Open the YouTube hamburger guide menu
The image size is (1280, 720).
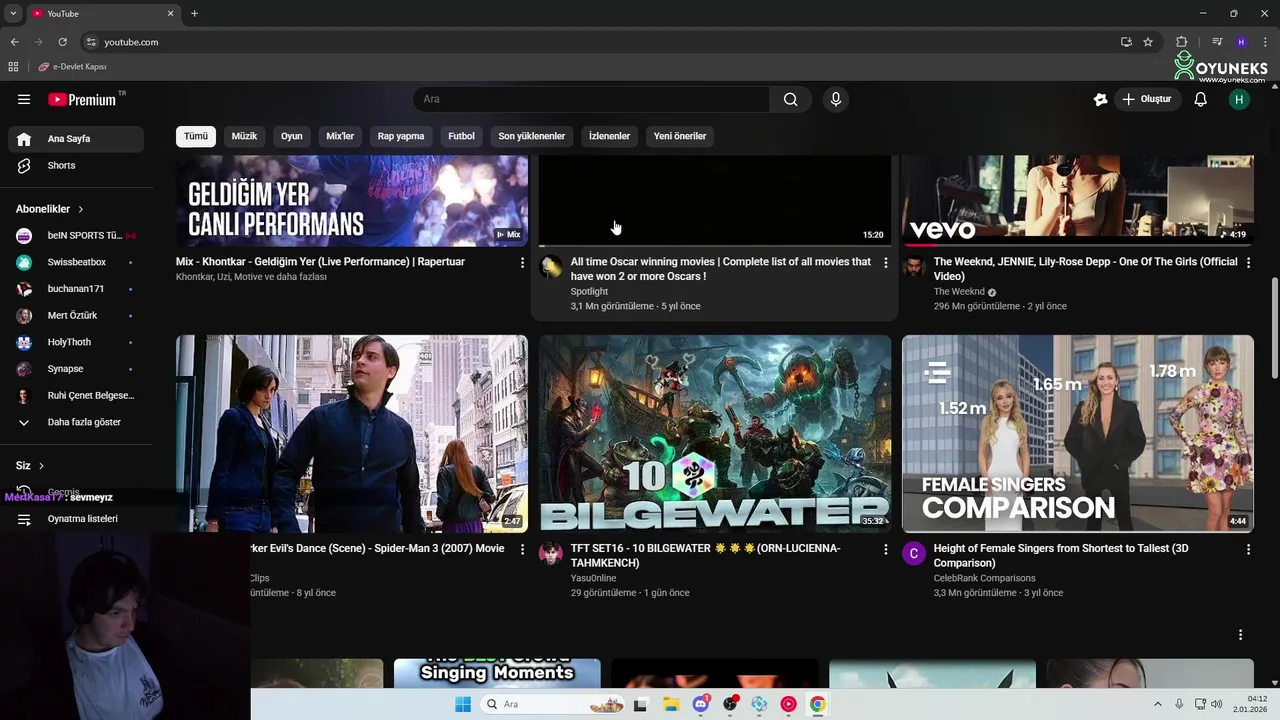click(24, 99)
